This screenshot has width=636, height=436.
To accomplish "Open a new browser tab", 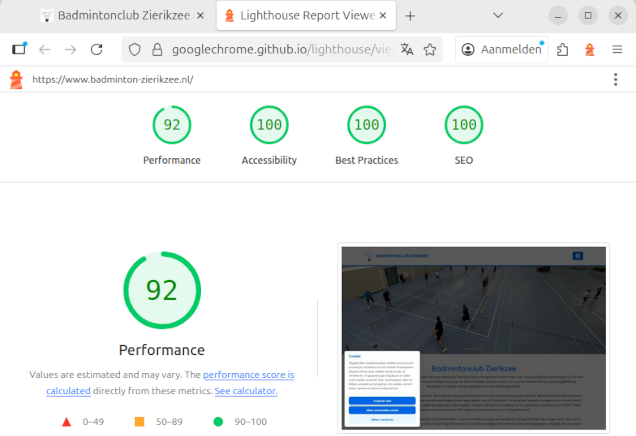I will tap(410, 16).
